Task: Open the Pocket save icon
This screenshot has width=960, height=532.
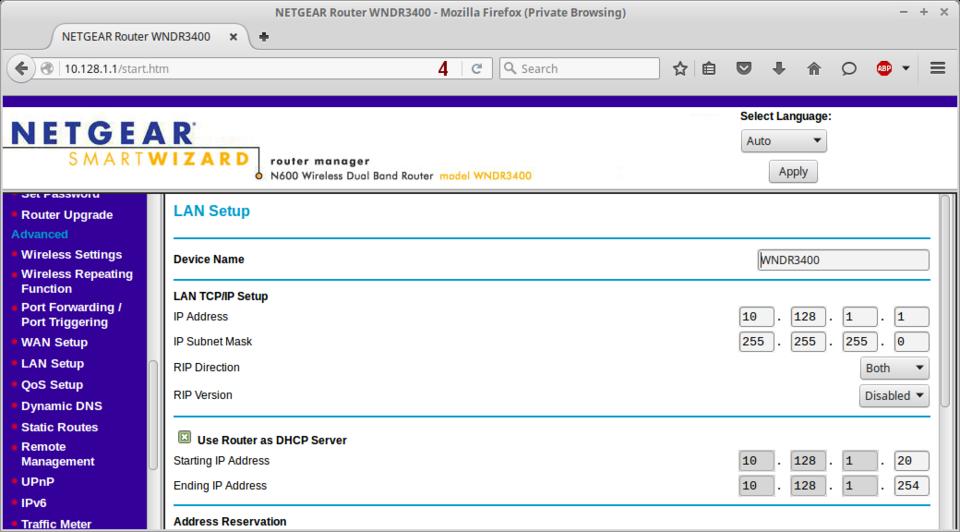Action: tap(744, 68)
